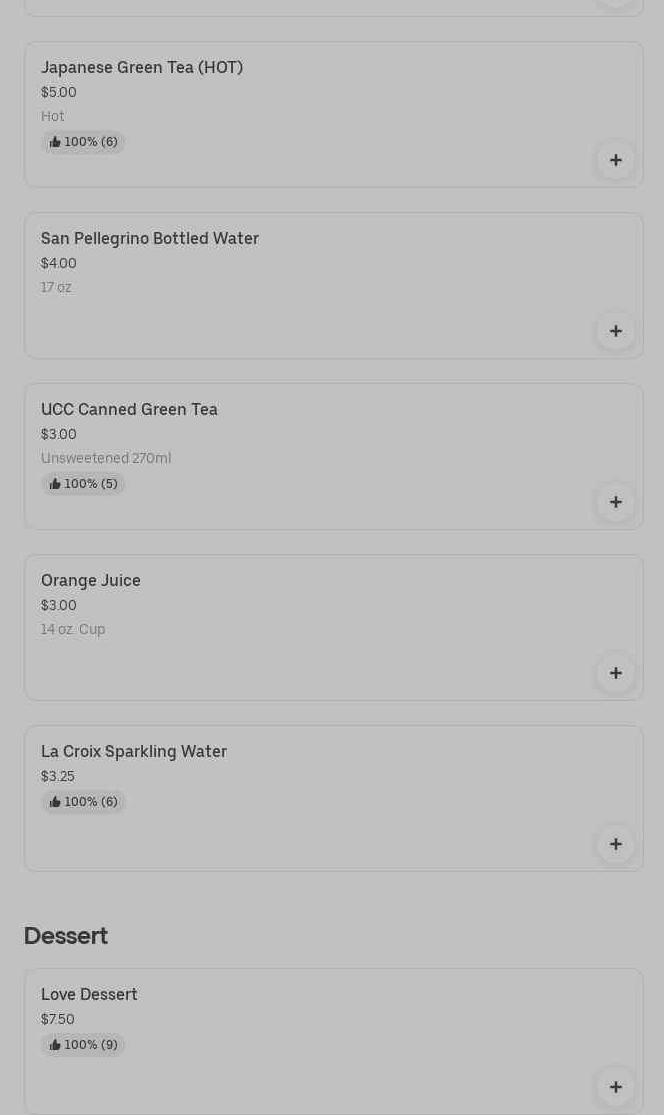Add Japanese Green Tea (HOT) to cart
This screenshot has width=664, height=1115.
[615, 160]
